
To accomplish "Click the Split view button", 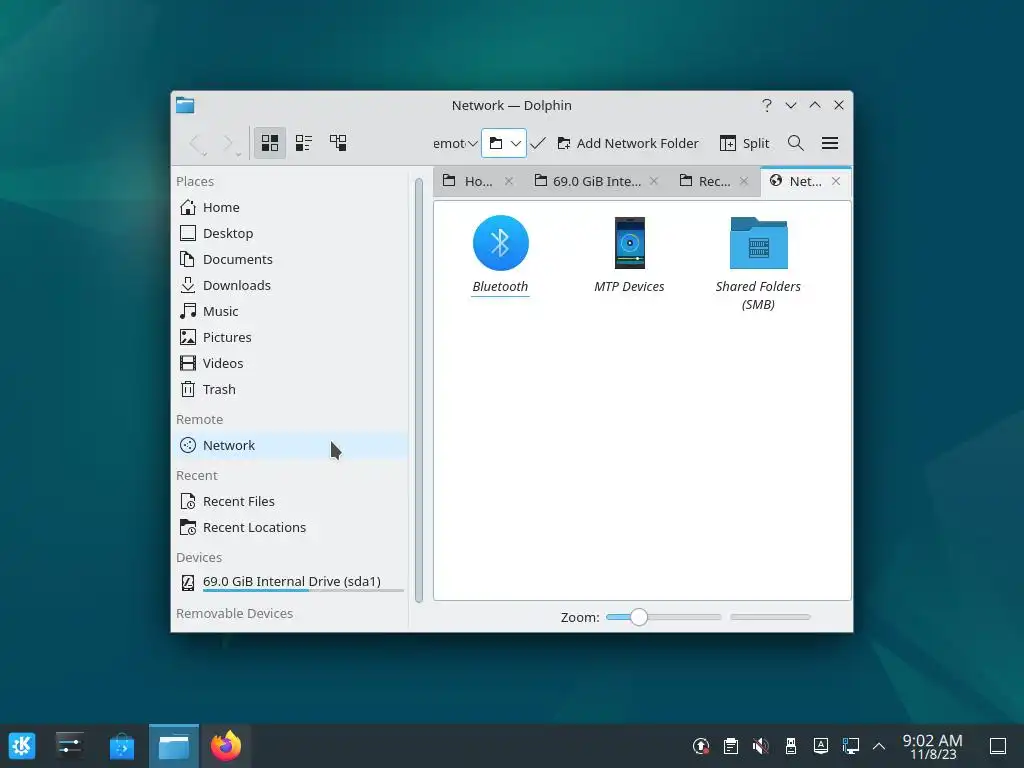I will click(x=744, y=143).
